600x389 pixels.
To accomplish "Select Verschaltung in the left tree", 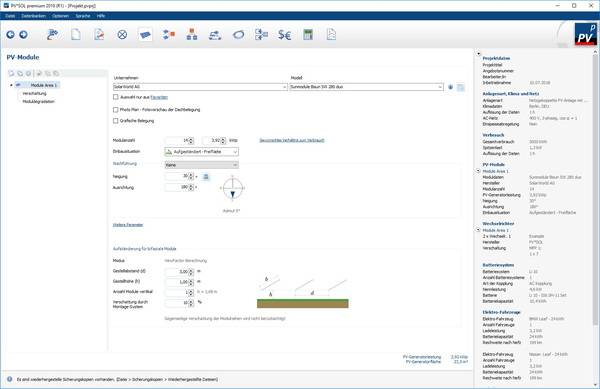I will (34, 93).
